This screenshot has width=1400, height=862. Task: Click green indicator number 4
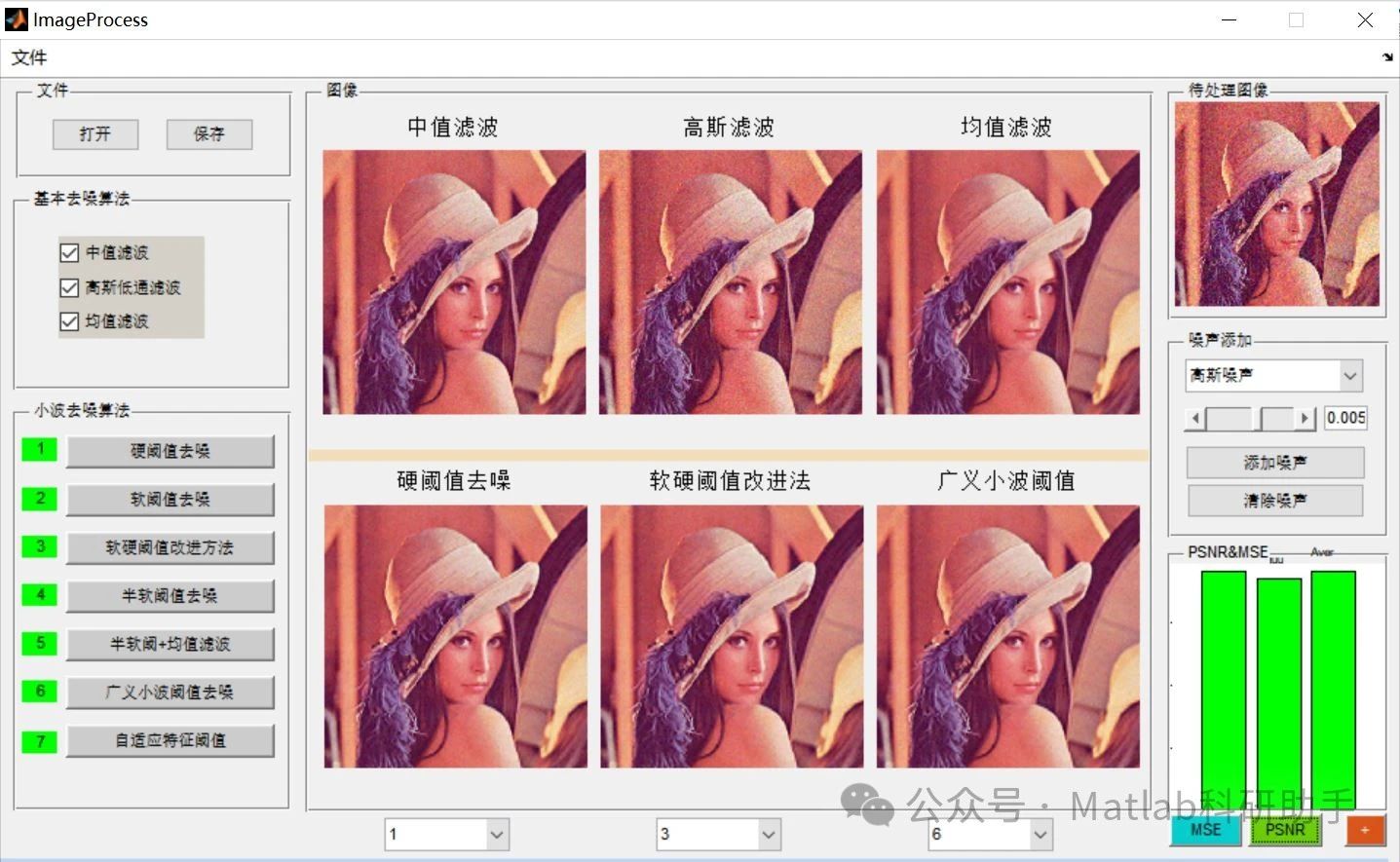40,594
